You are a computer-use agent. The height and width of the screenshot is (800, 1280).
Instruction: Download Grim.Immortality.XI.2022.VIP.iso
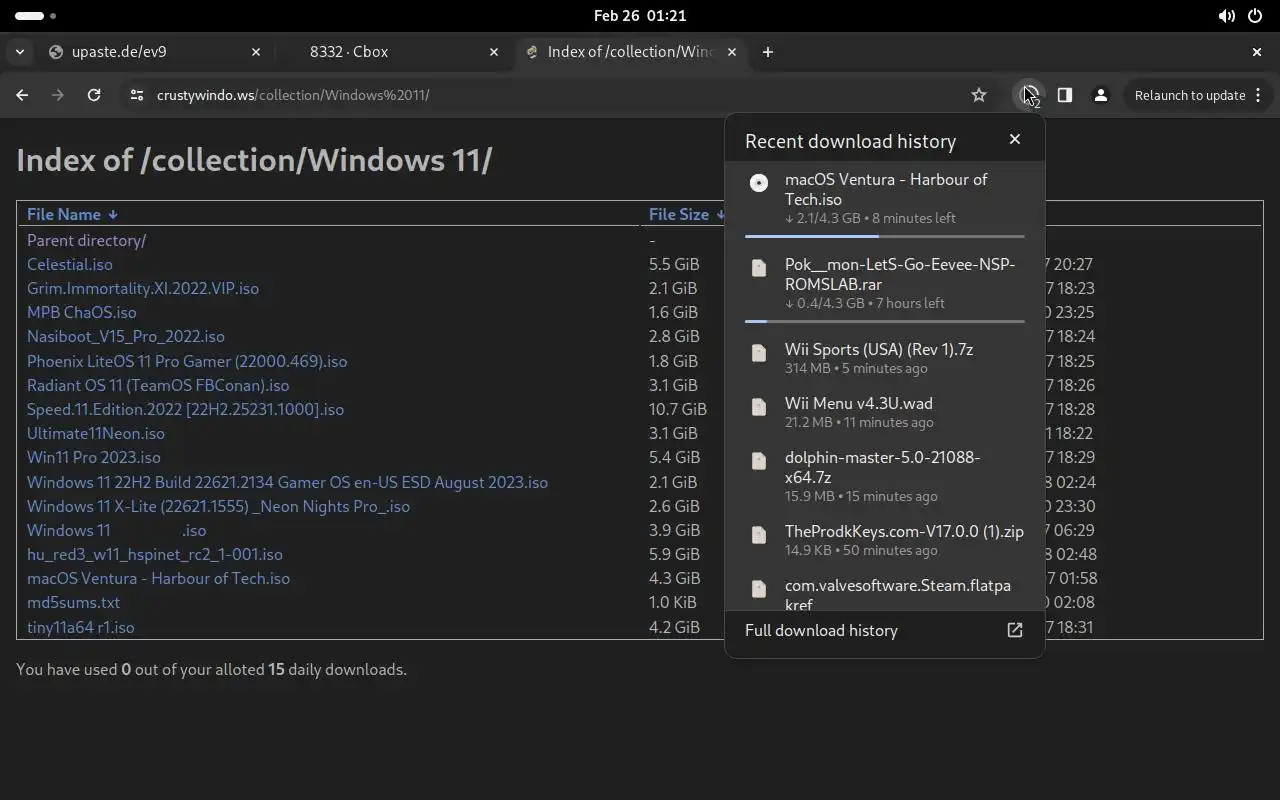(x=143, y=288)
